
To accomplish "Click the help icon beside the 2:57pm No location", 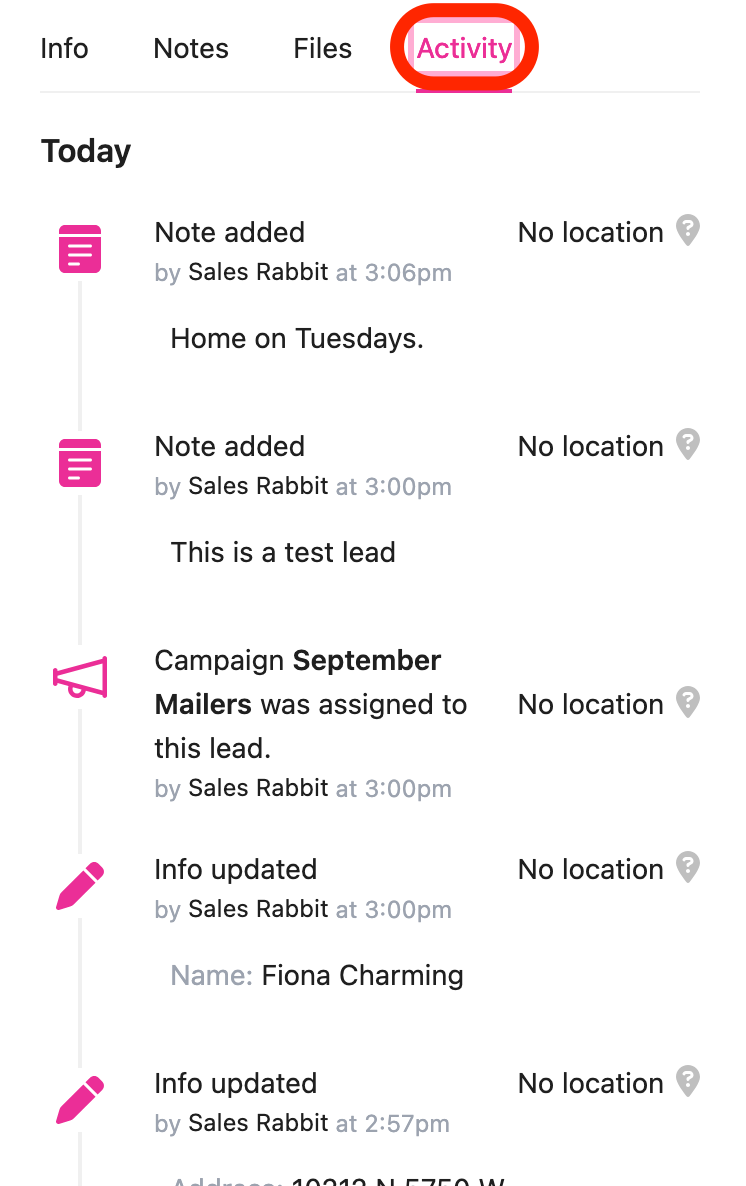I will [688, 1081].
